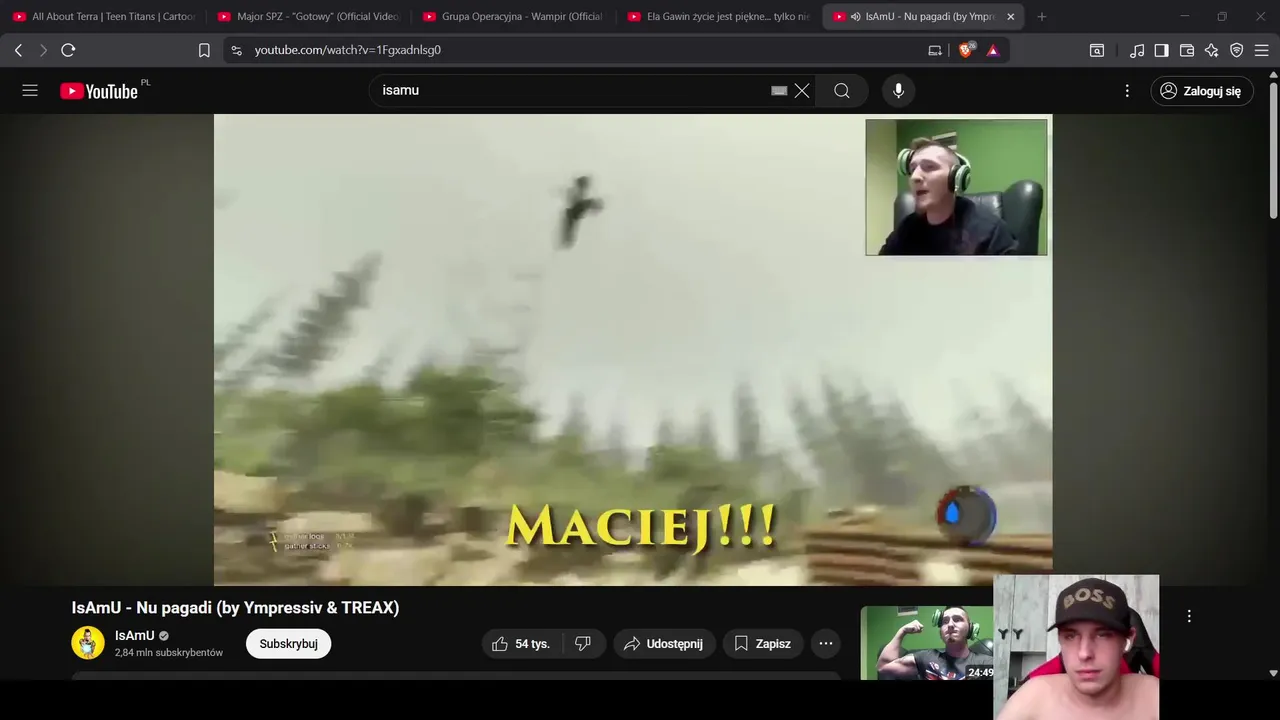Toggle the browser sidebar panel

[x=1162, y=50]
